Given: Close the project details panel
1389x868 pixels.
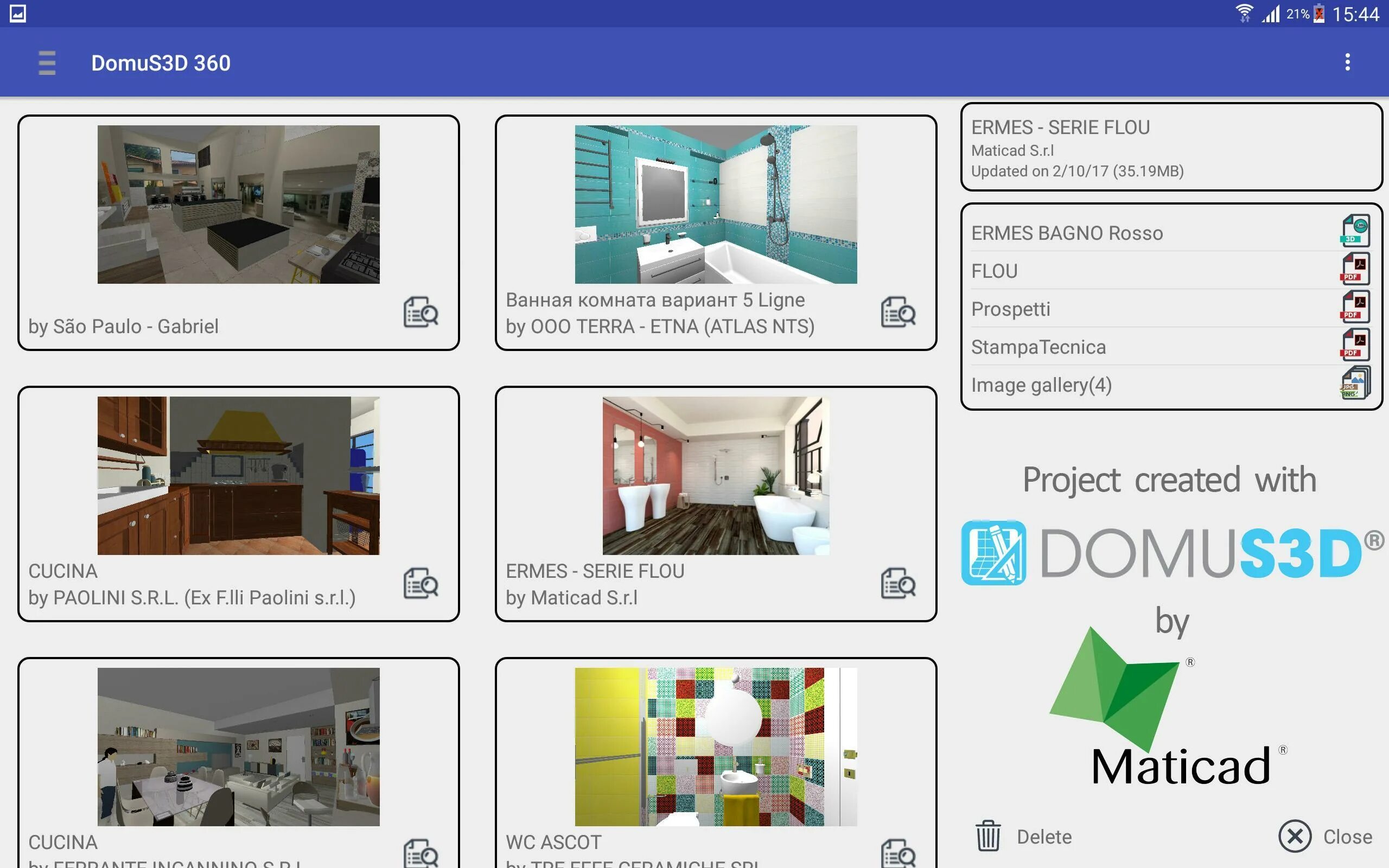Looking at the screenshot, I should (1296, 836).
